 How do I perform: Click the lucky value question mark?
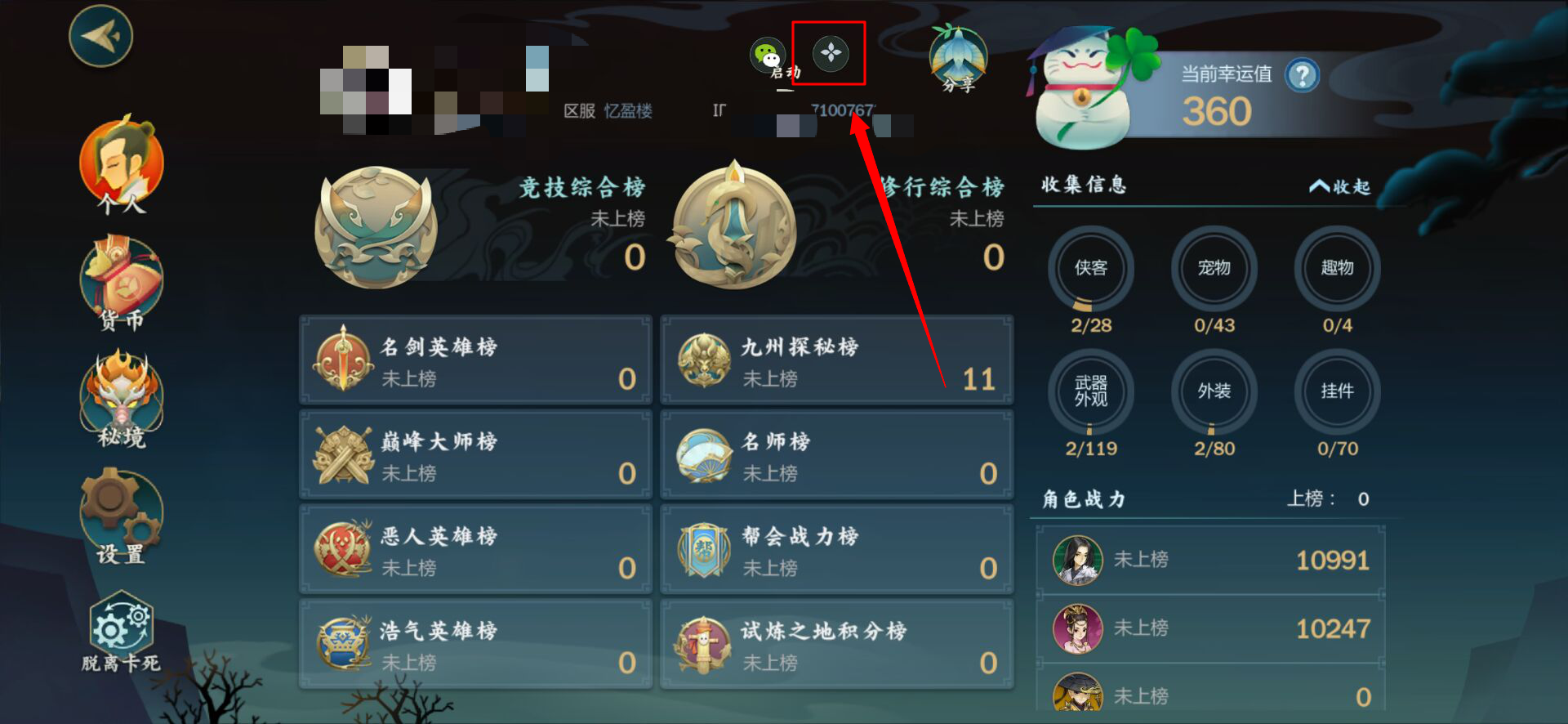coord(1302,76)
